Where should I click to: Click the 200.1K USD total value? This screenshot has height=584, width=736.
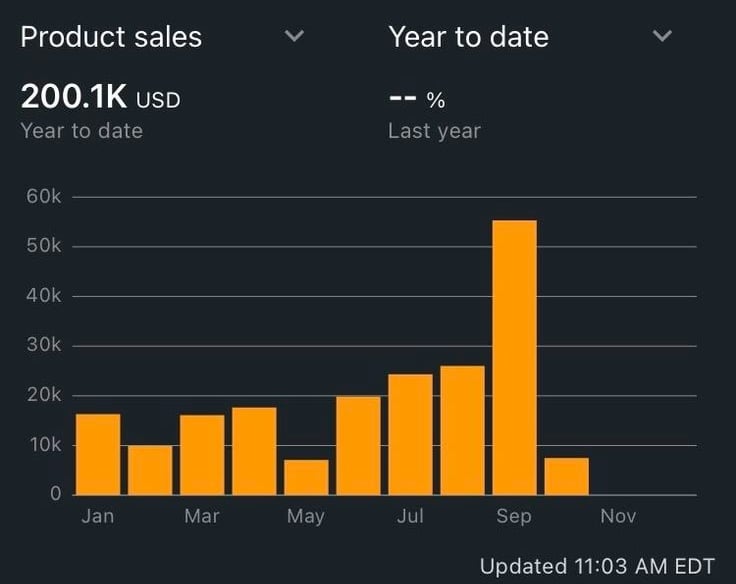100,98
